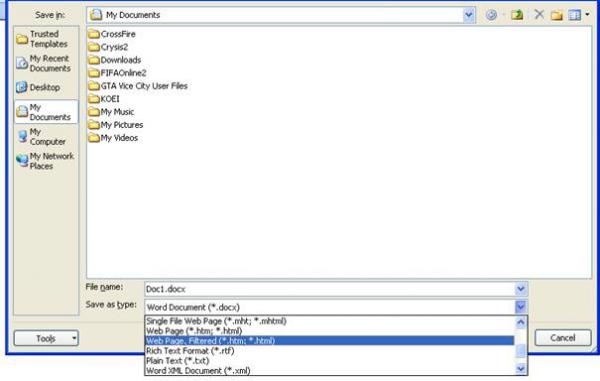The height and width of the screenshot is (381, 600).
Task: Expand the Save in dropdown
Action: pyautogui.click(x=469, y=15)
